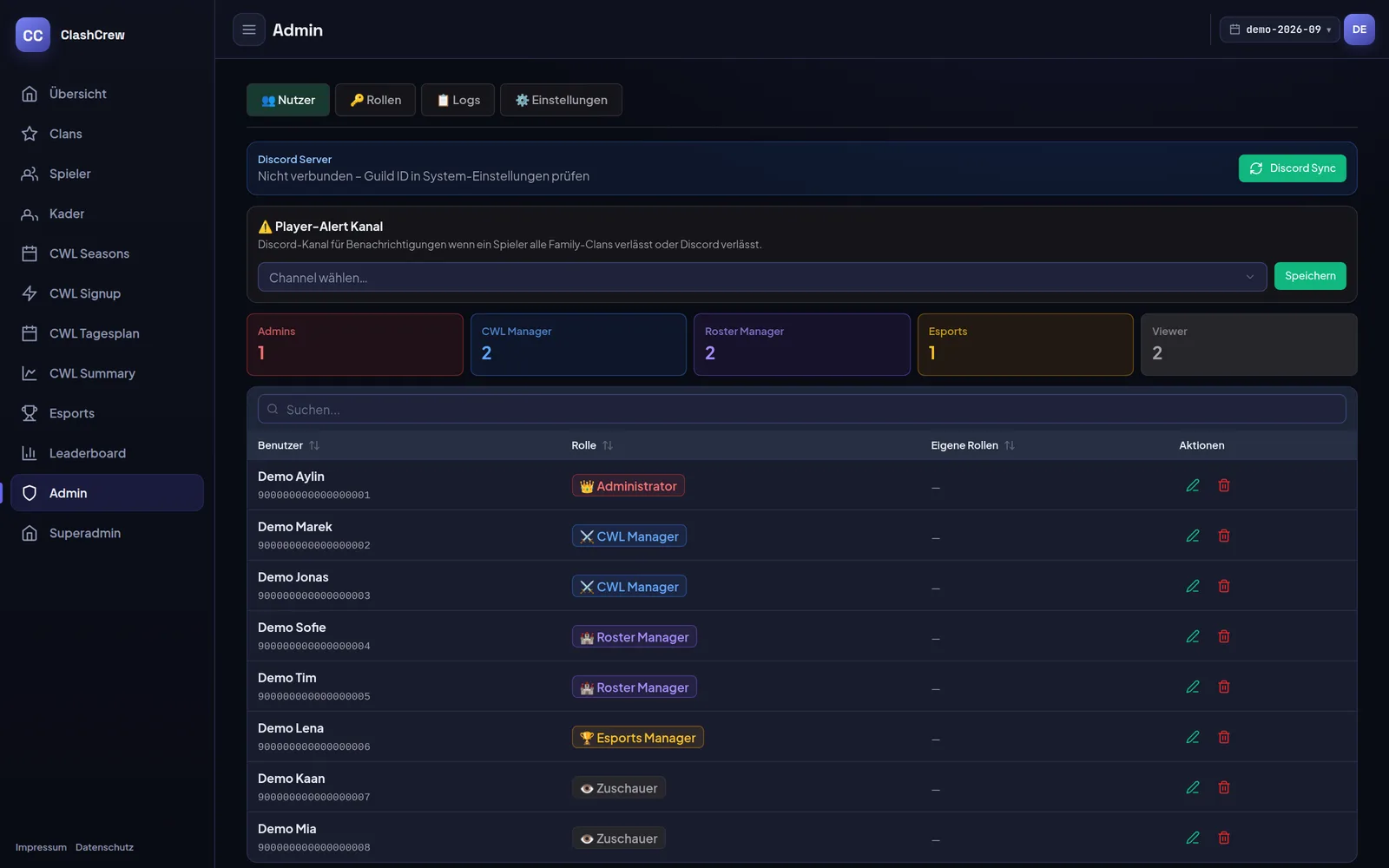
Task: Click the Admins count card
Action: [355, 345]
